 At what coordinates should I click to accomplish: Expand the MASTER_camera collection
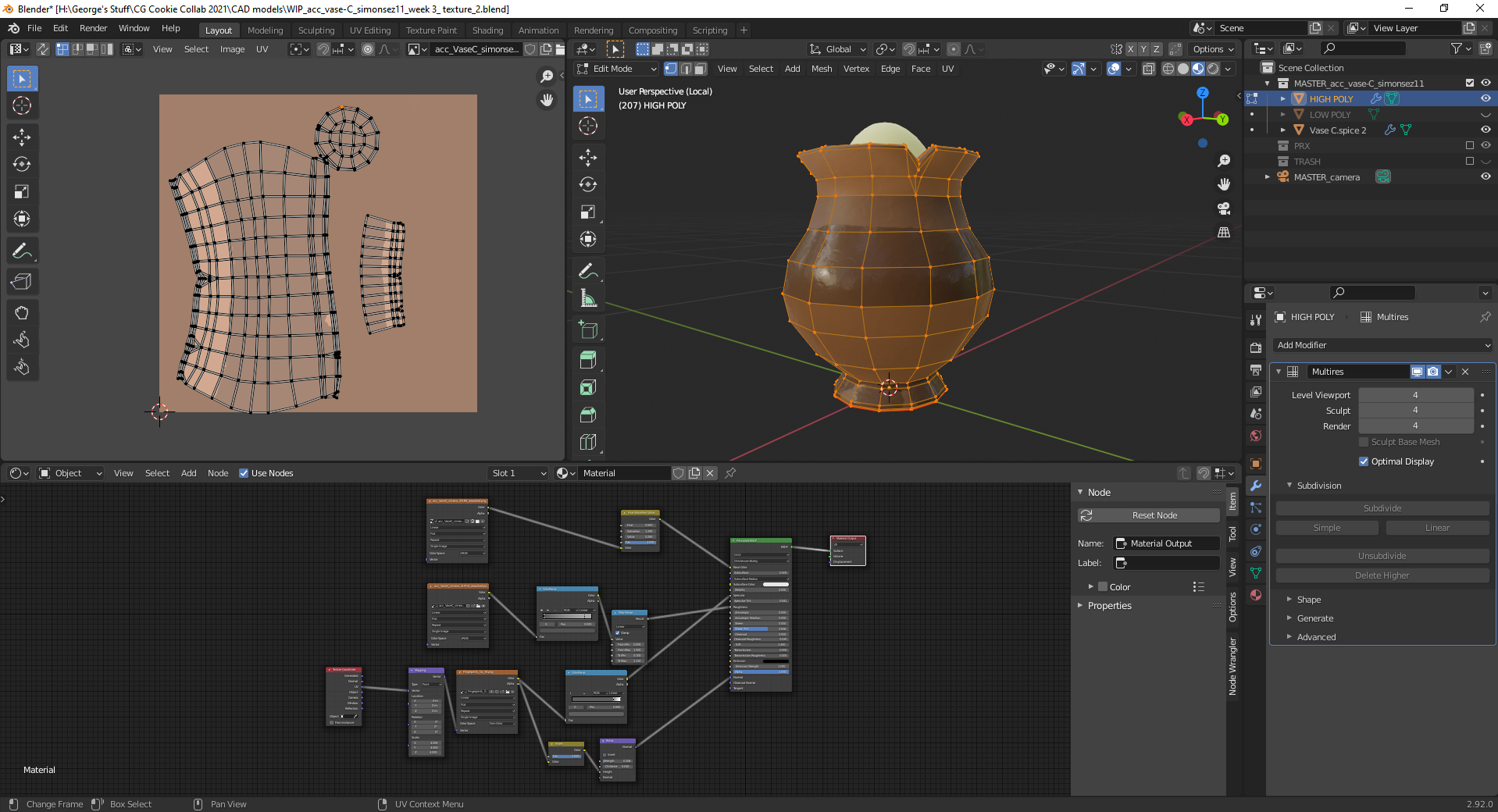1267,177
